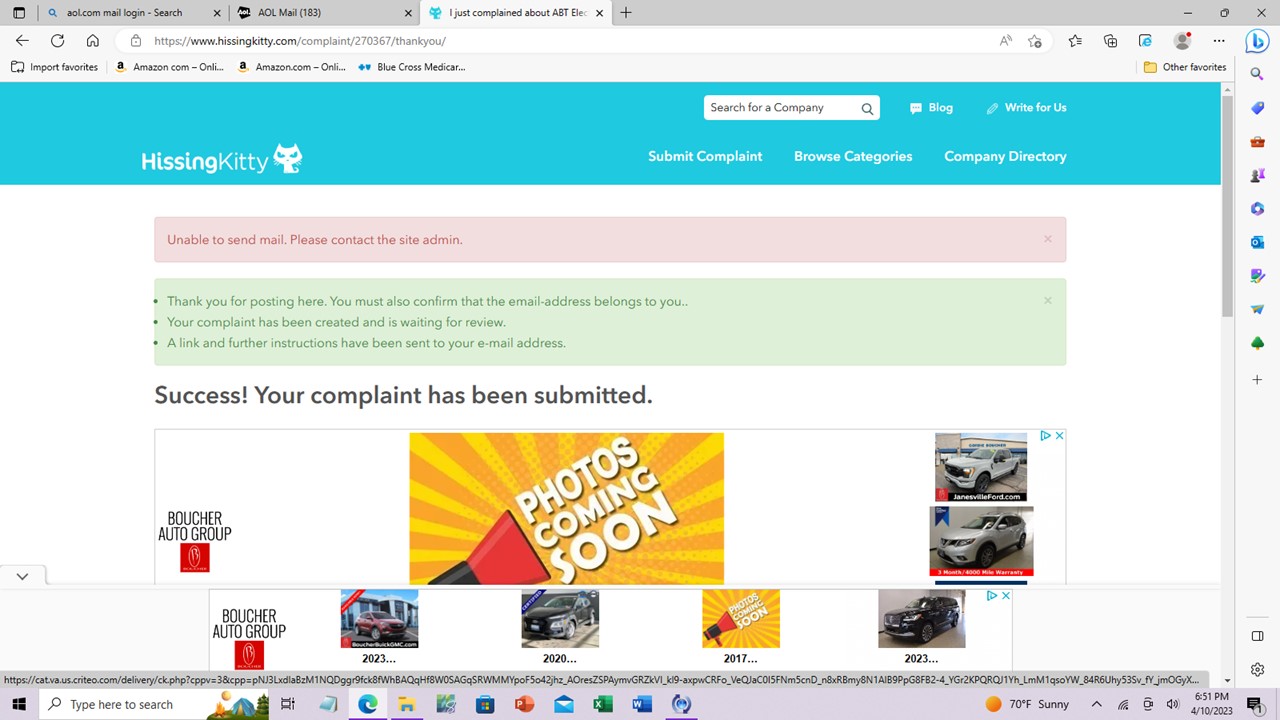Viewport: 1280px width, 720px height.
Task: Click the Blue Cross Medicare favorite
Action: pyautogui.click(x=411, y=67)
